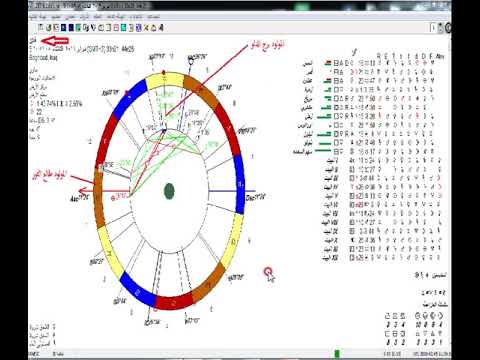Click the green circle at the chart center

[x=169, y=191]
